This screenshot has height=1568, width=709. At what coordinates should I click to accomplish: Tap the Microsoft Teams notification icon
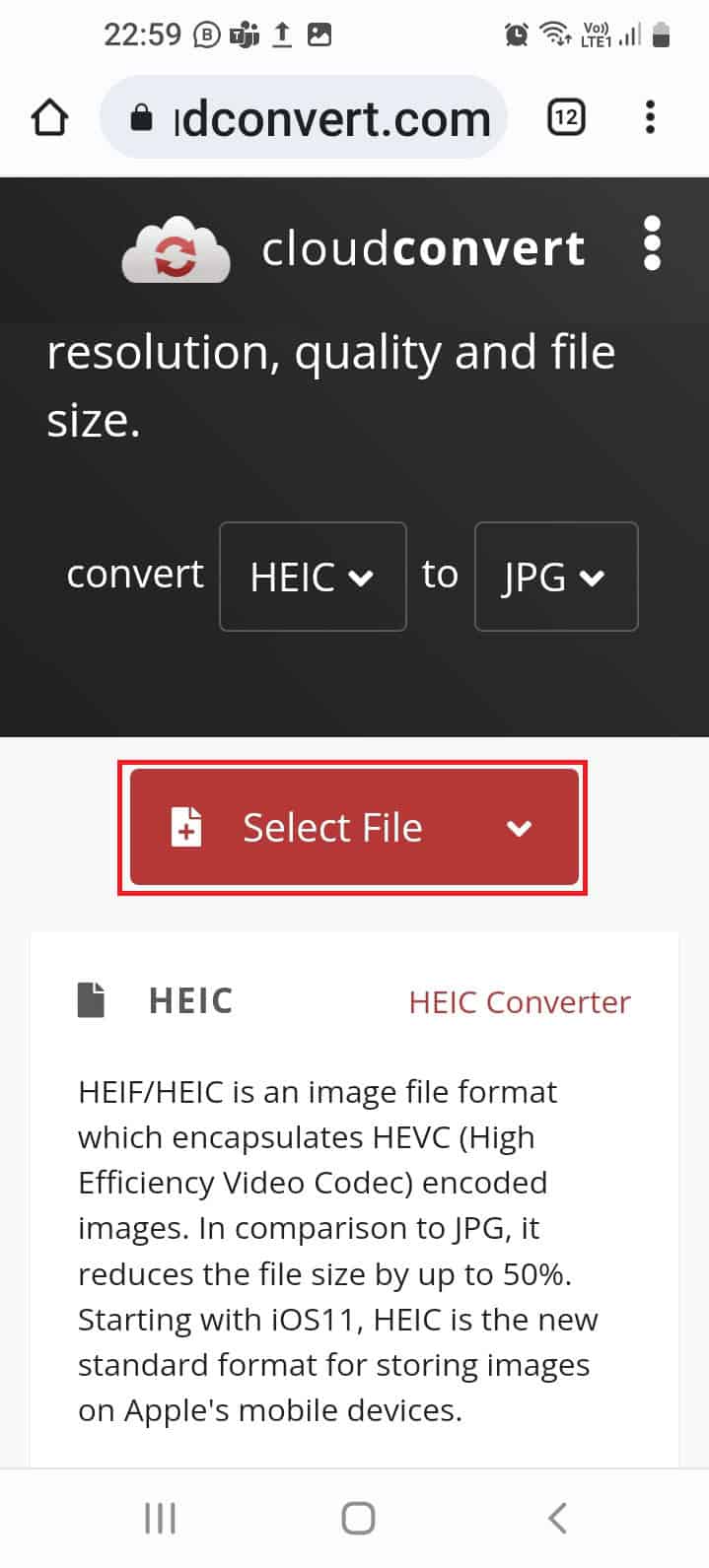point(241,34)
